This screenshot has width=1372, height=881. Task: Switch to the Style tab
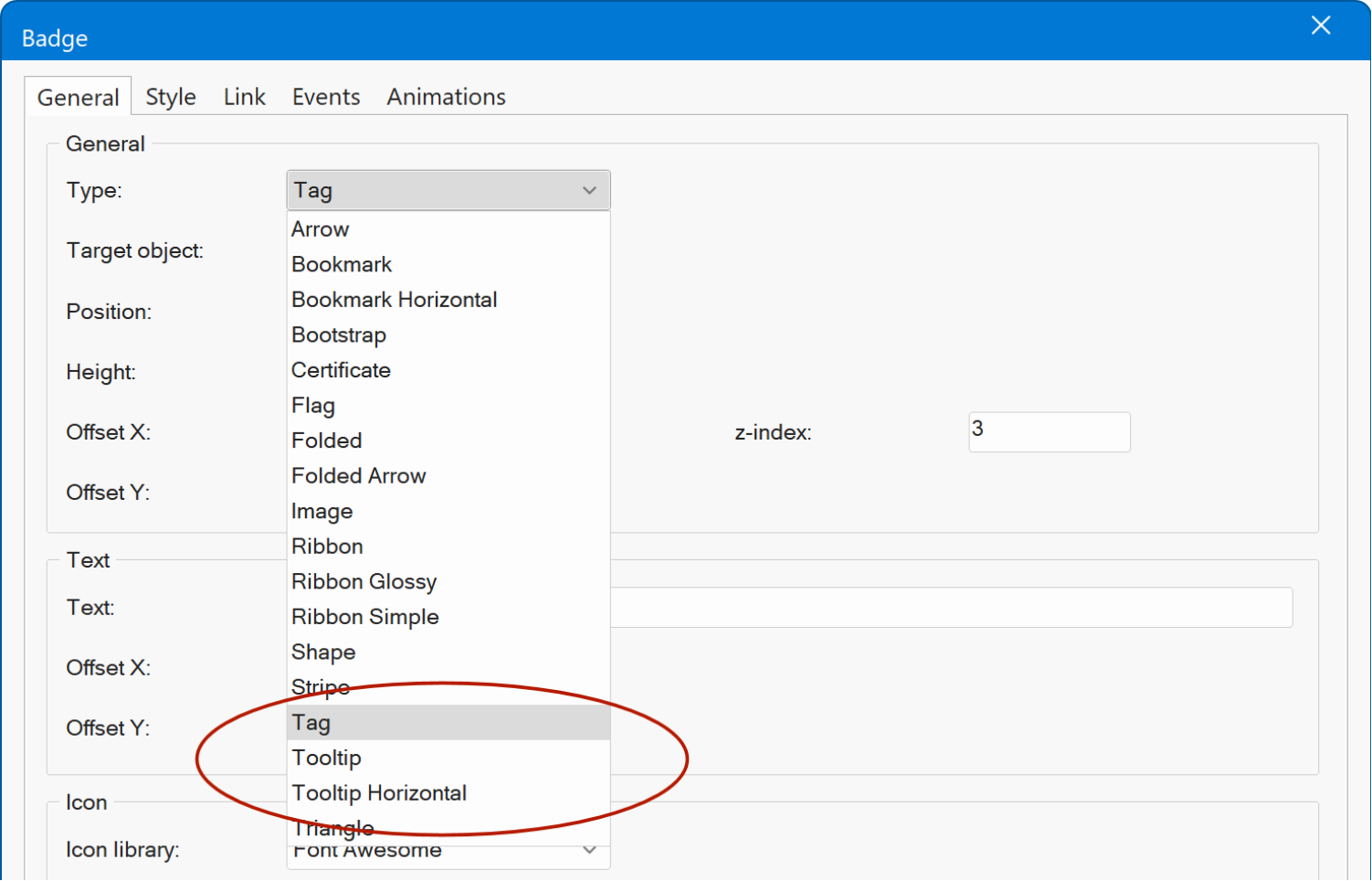pyautogui.click(x=171, y=97)
